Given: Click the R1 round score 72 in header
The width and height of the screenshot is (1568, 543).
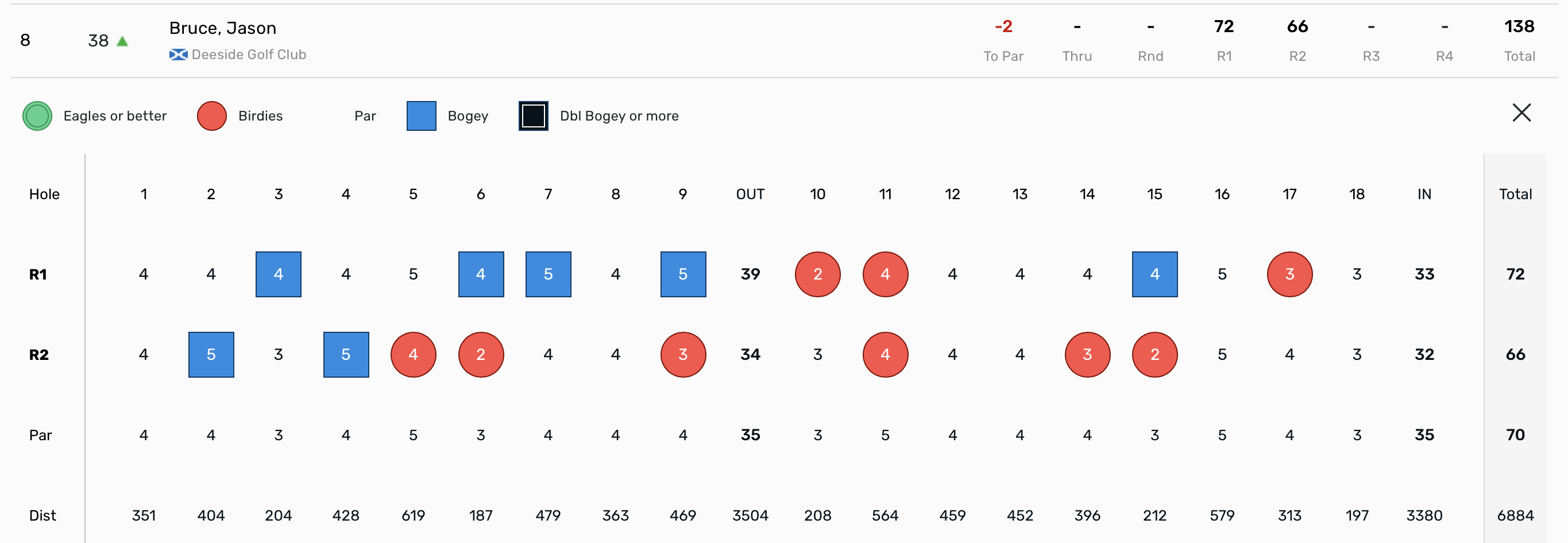Looking at the screenshot, I should pyautogui.click(x=1223, y=27).
